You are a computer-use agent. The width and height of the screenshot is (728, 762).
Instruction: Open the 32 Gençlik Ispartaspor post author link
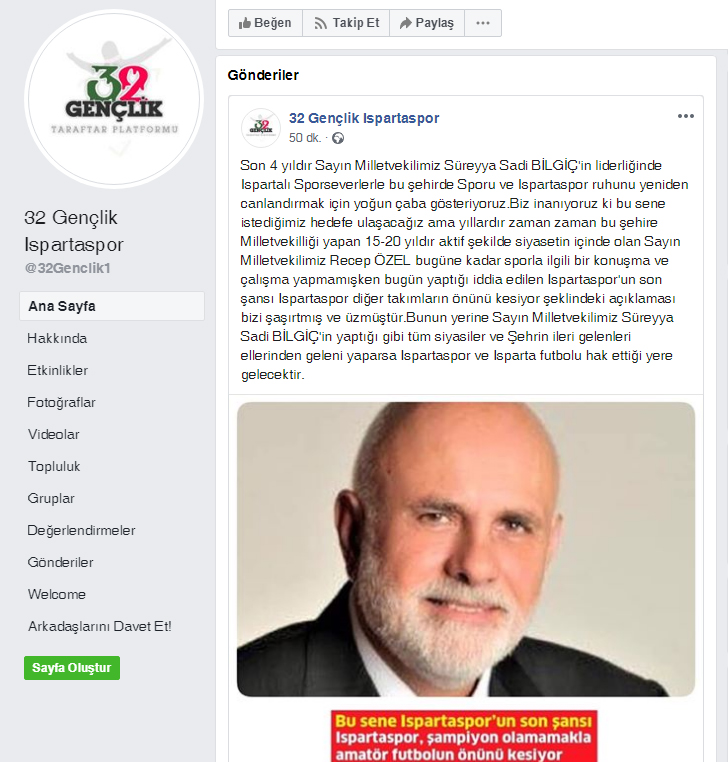[364, 118]
